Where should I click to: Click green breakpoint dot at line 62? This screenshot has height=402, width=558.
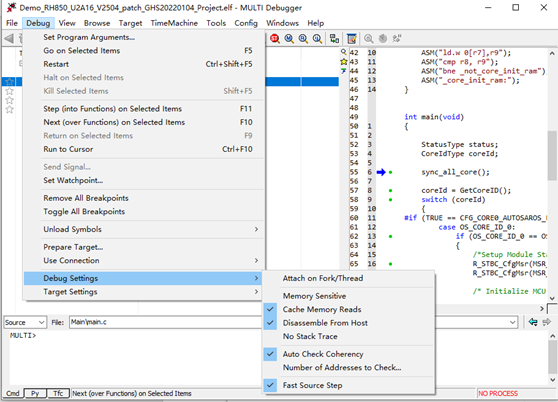coord(390,237)
